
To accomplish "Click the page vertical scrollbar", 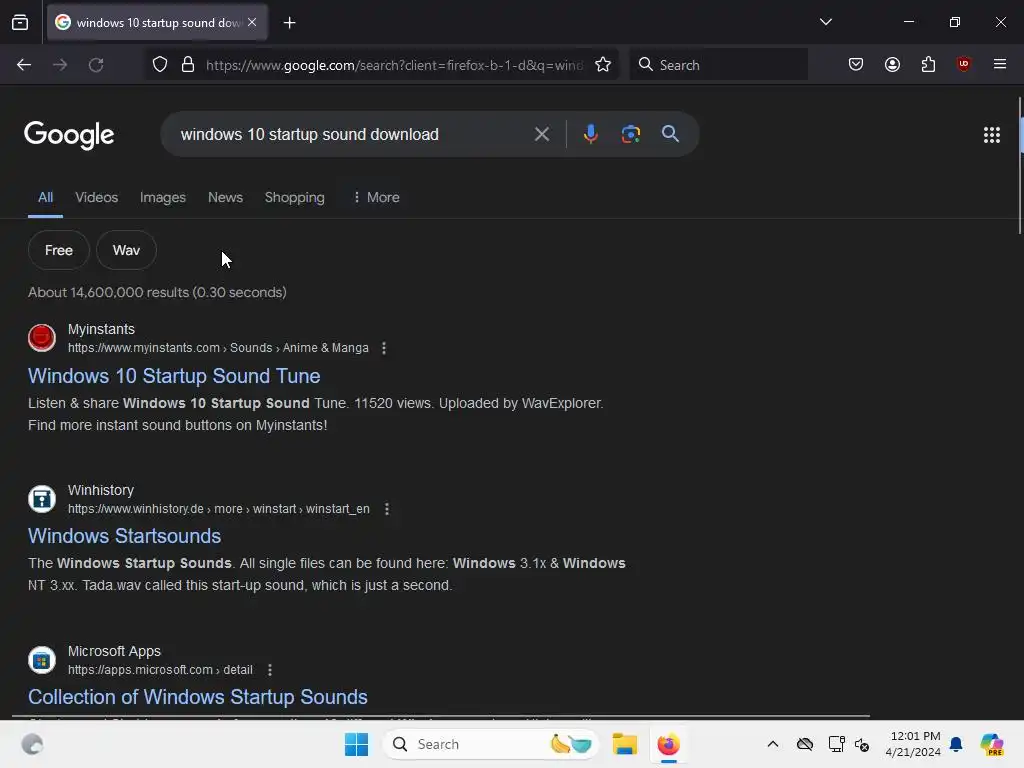I will [x=1020, y=165].
